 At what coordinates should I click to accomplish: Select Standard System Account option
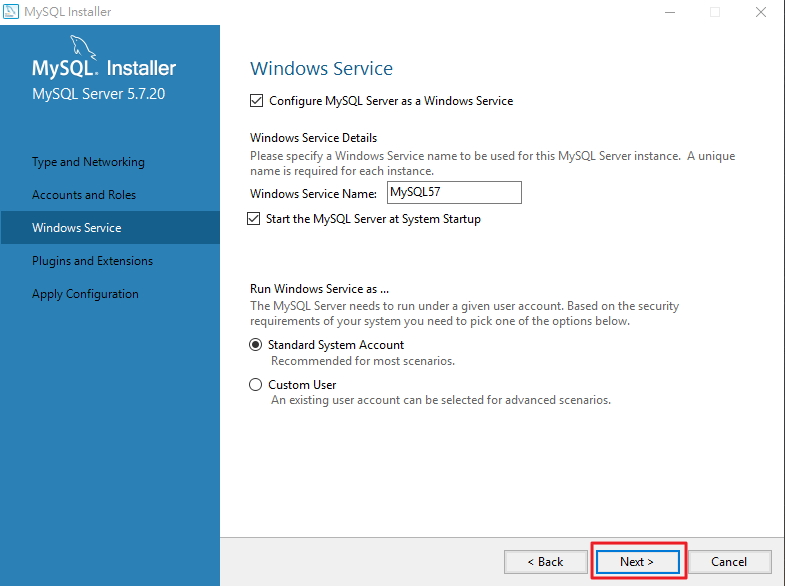(x=255, y=345)
